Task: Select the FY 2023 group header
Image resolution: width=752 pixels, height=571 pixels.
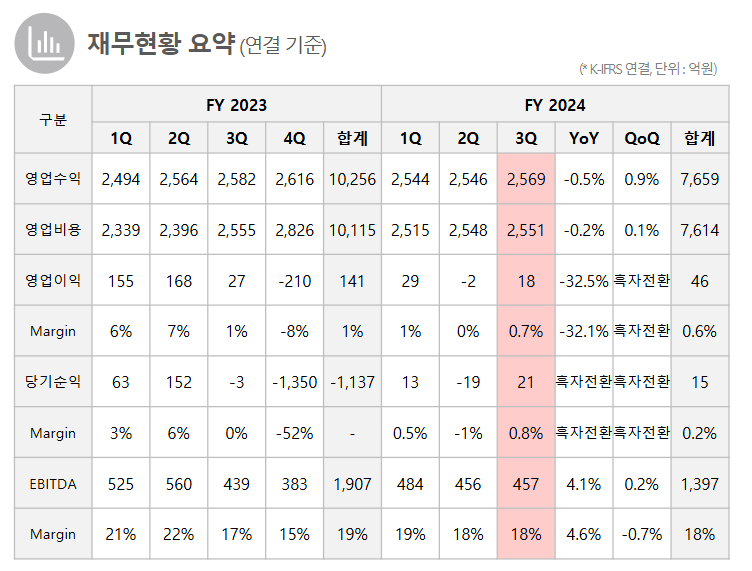Action: pyautogui.click(x=236, y=104)
